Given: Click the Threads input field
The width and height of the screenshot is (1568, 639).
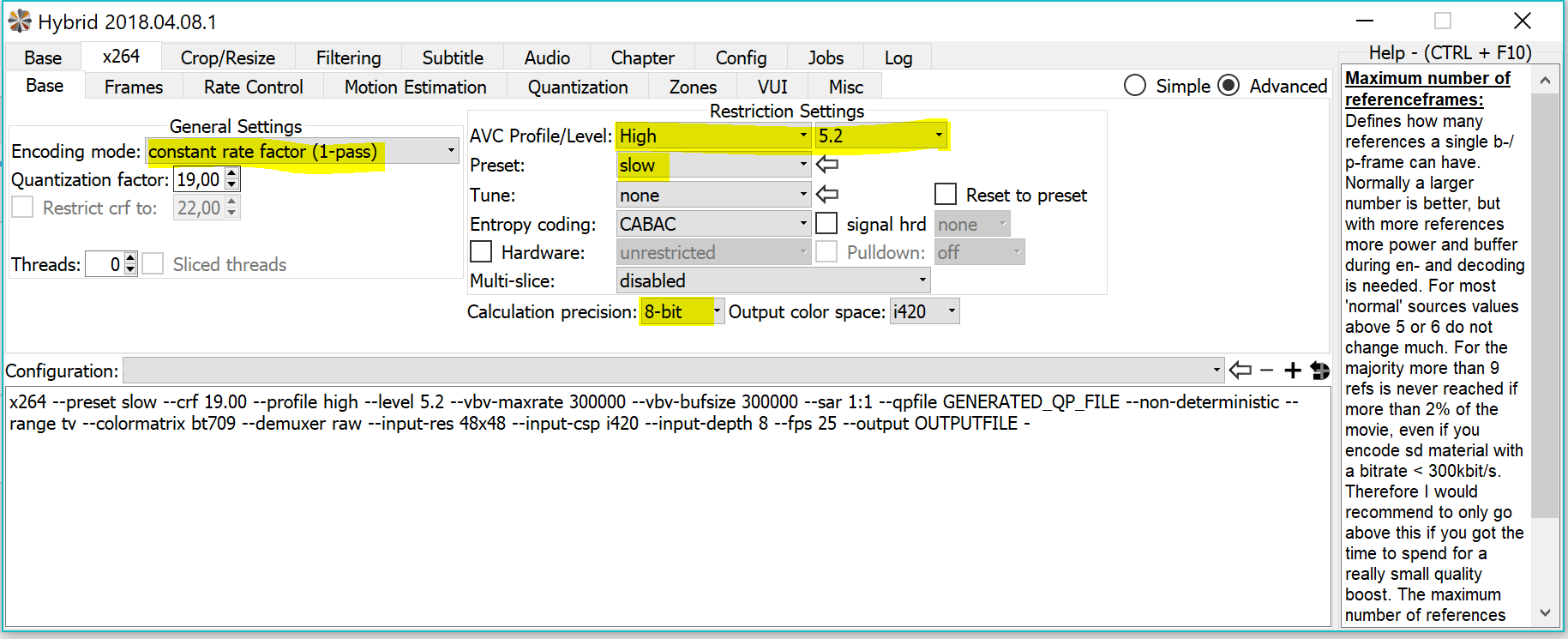Looking at the screenshot, I should (105, 264).
